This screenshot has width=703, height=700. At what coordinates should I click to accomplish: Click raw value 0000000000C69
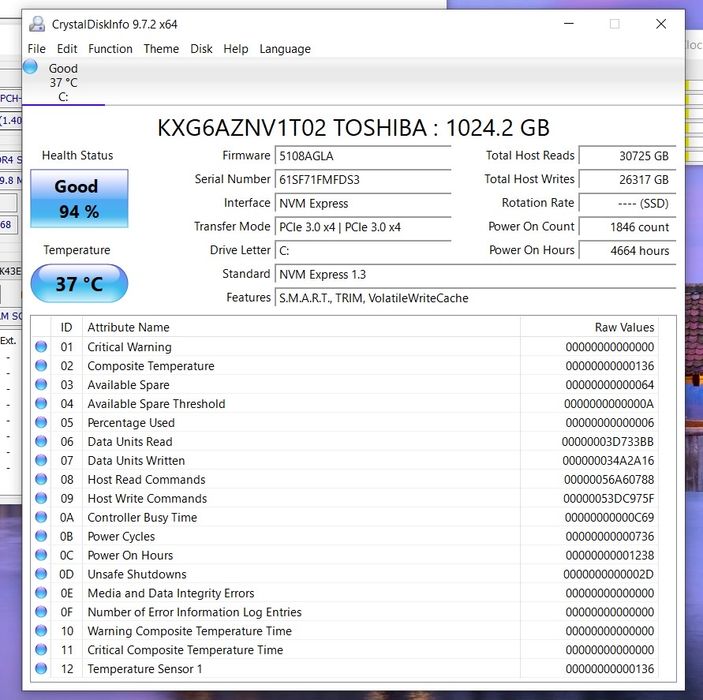(609, 517)
